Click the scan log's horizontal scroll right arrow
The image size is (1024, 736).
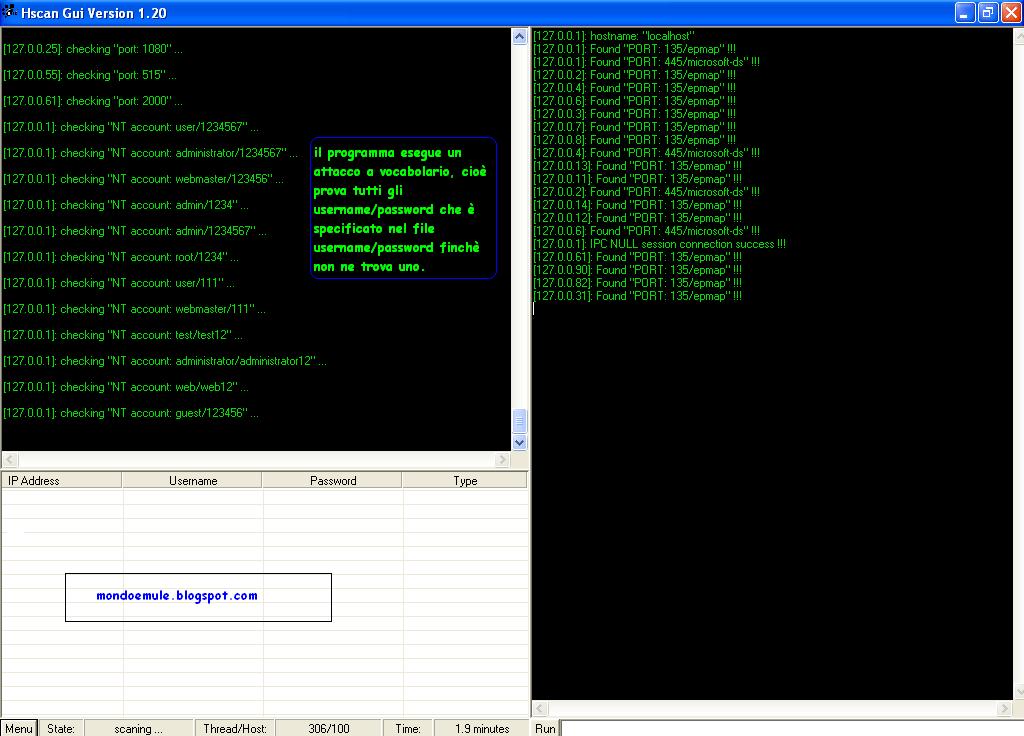502,460
